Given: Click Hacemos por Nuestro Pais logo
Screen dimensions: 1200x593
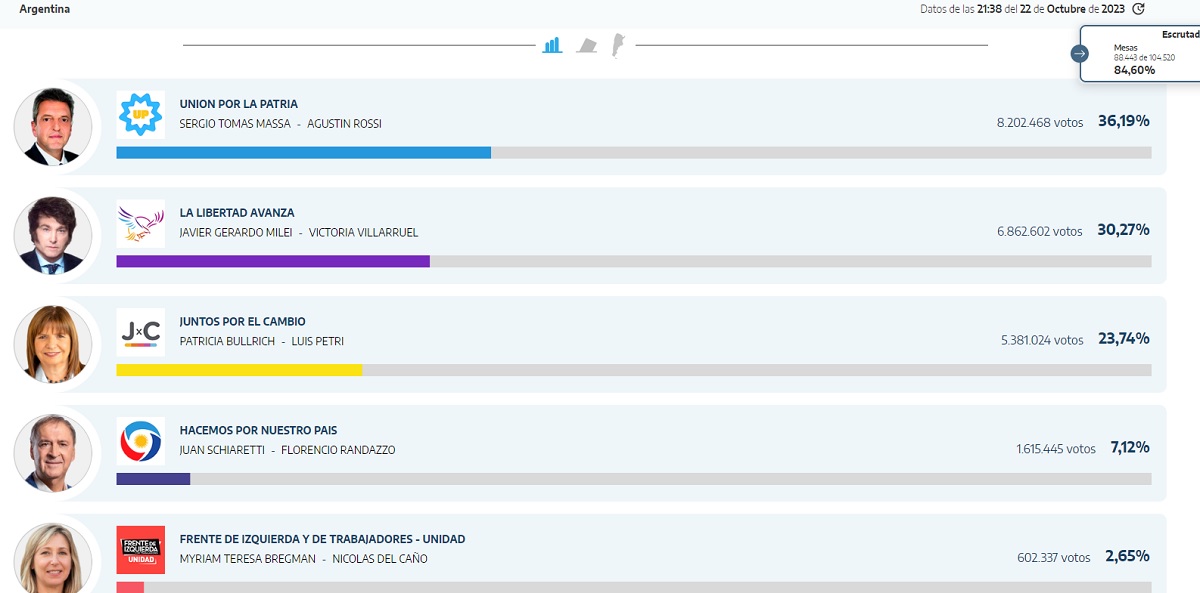Looking at the screenshot, I should (140, 441).
